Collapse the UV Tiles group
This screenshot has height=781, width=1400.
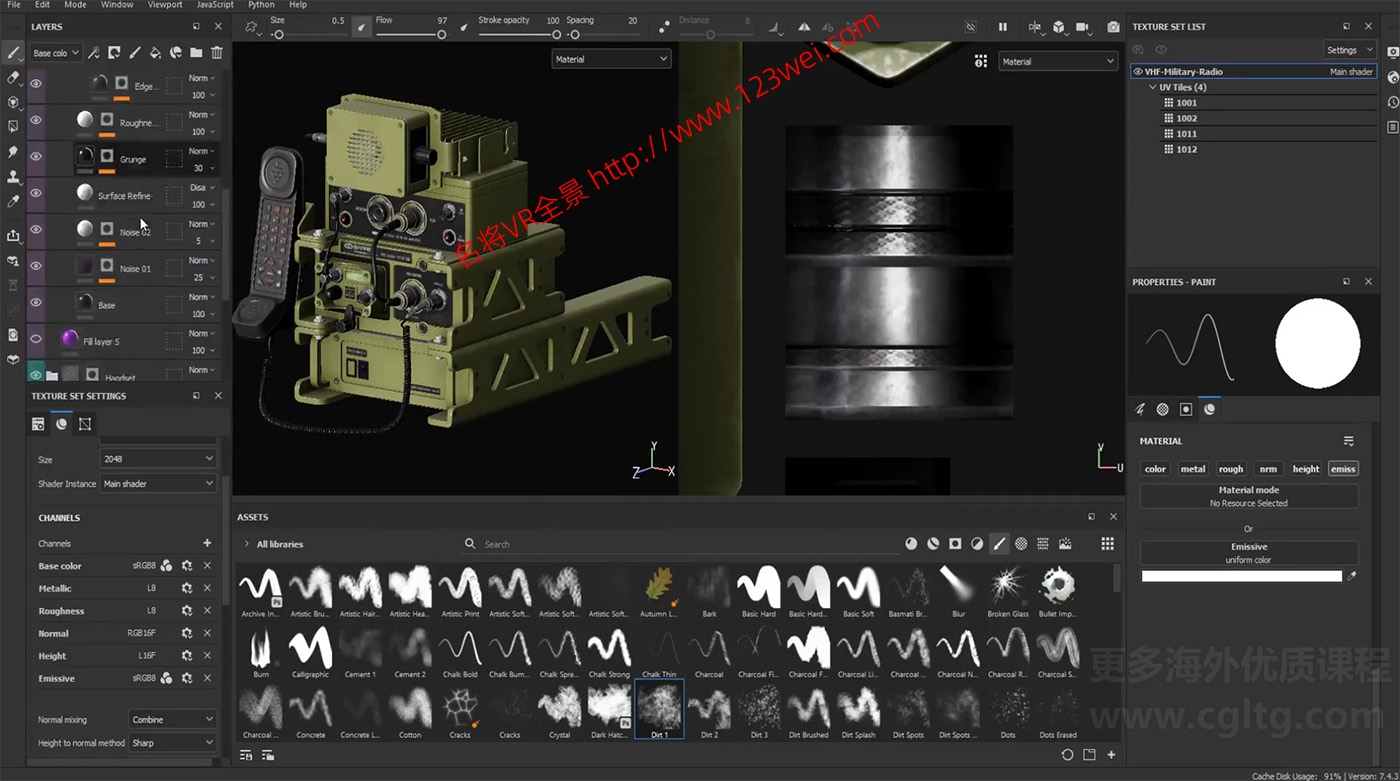coord(1152,87)
